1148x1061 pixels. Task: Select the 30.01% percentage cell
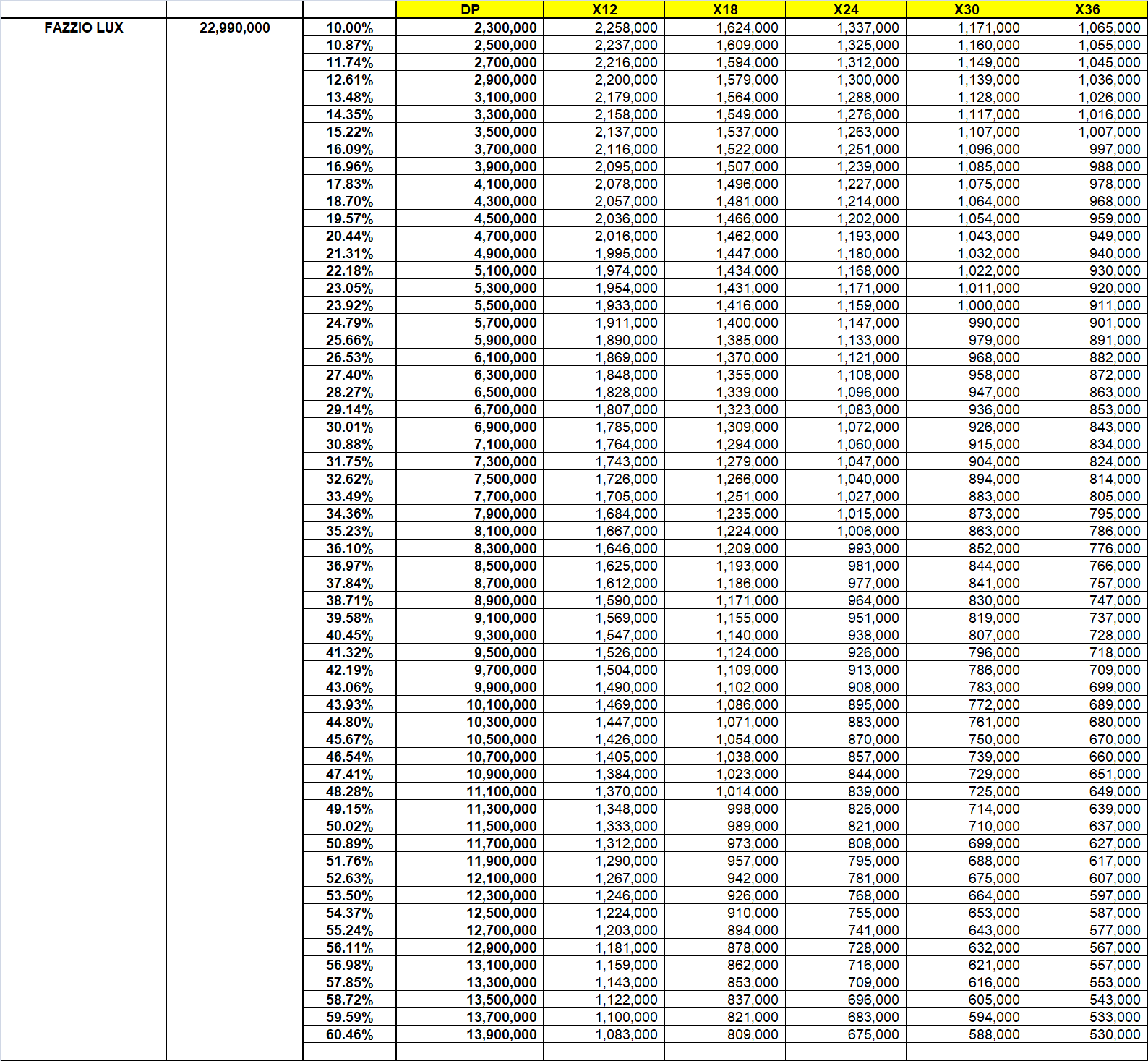(350, 427)
